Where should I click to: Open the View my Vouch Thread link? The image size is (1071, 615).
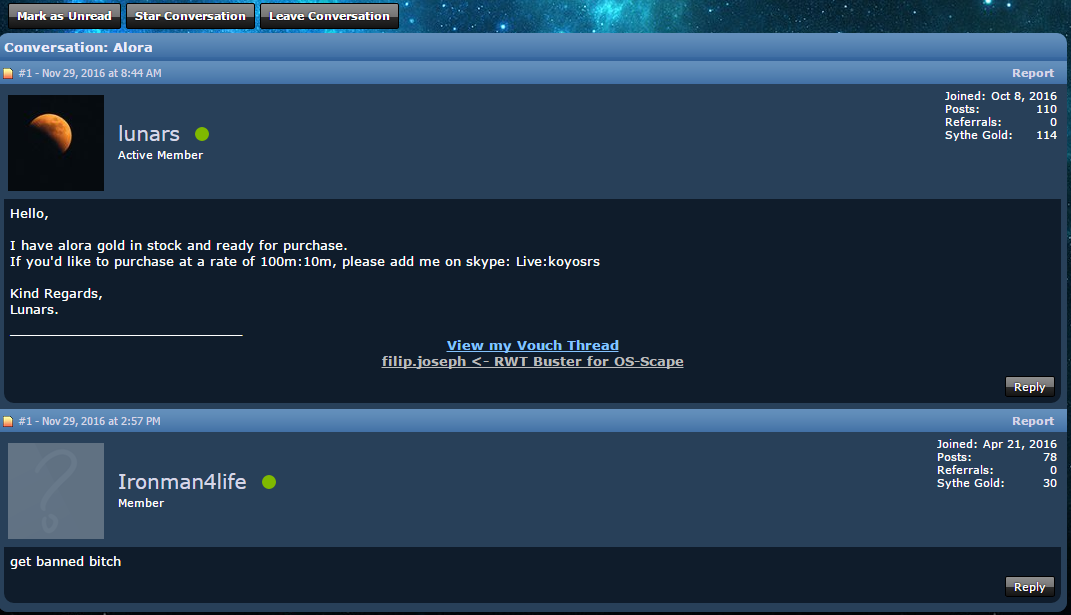tap(533, 345)
